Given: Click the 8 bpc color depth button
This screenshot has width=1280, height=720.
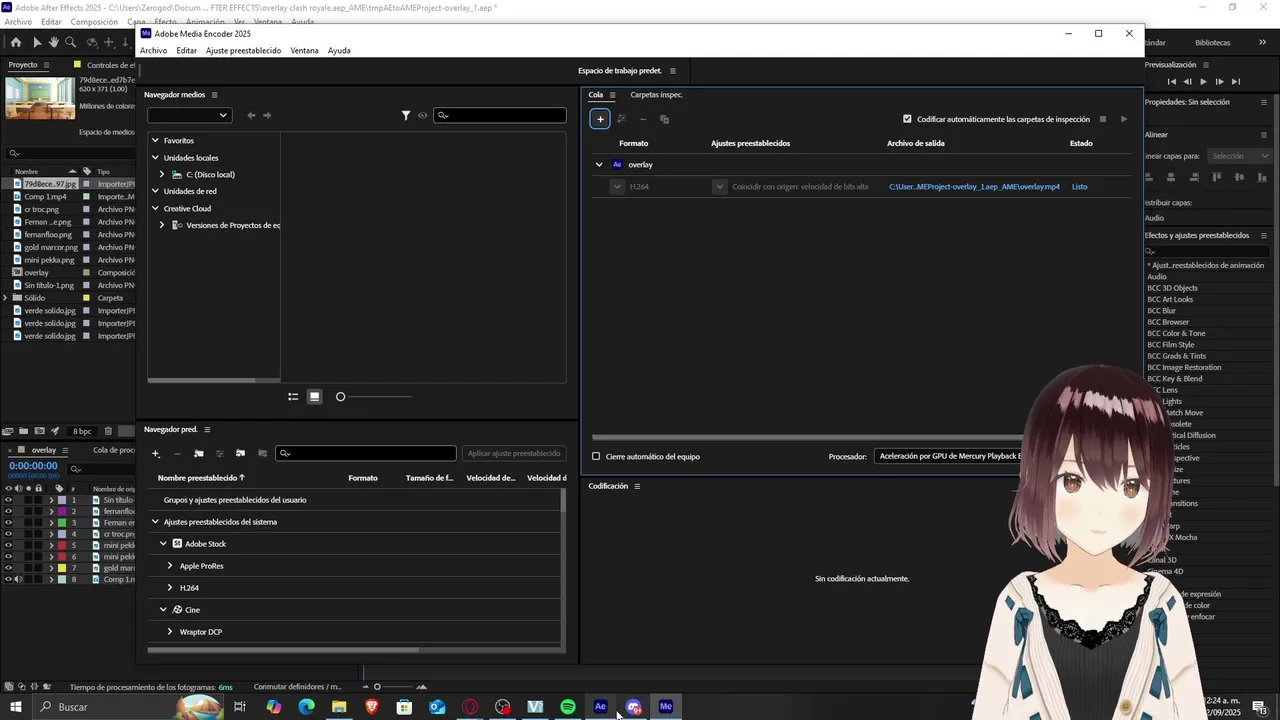Looking at the screenshot, I should pos(82,431).
